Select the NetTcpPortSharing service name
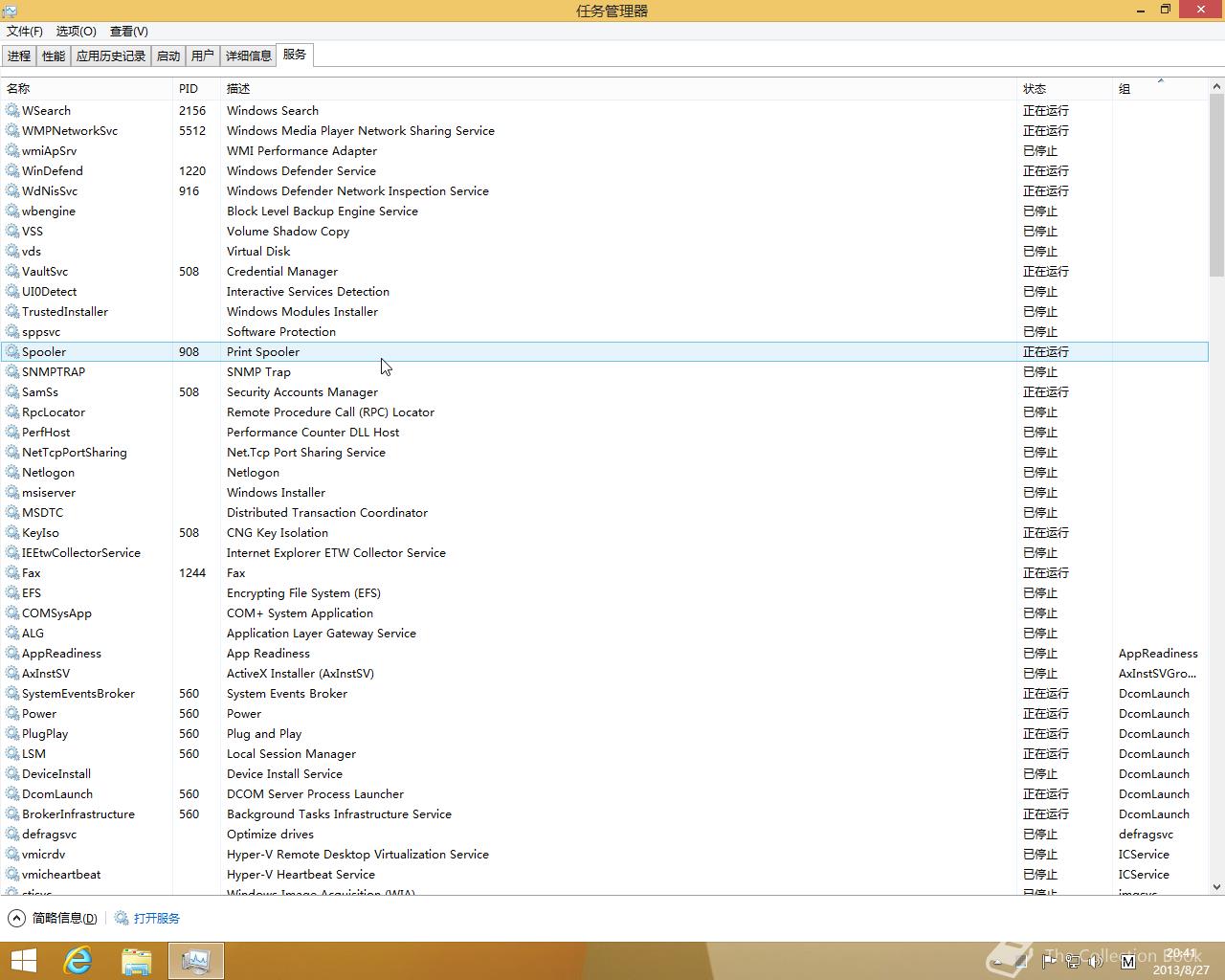 click(x=75, y=453)
